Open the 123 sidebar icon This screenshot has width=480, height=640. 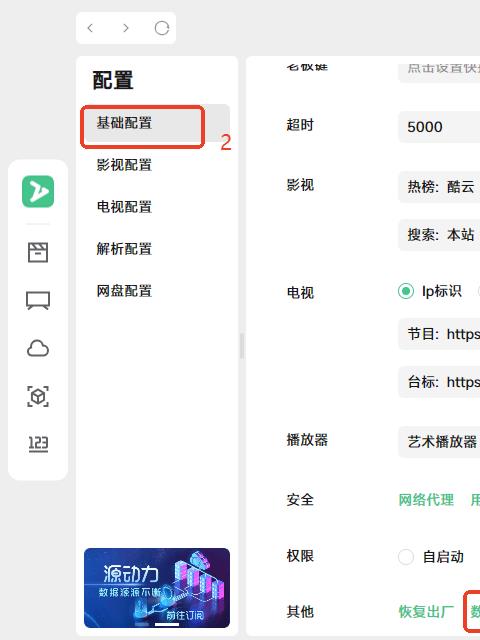tap(38, 444)
